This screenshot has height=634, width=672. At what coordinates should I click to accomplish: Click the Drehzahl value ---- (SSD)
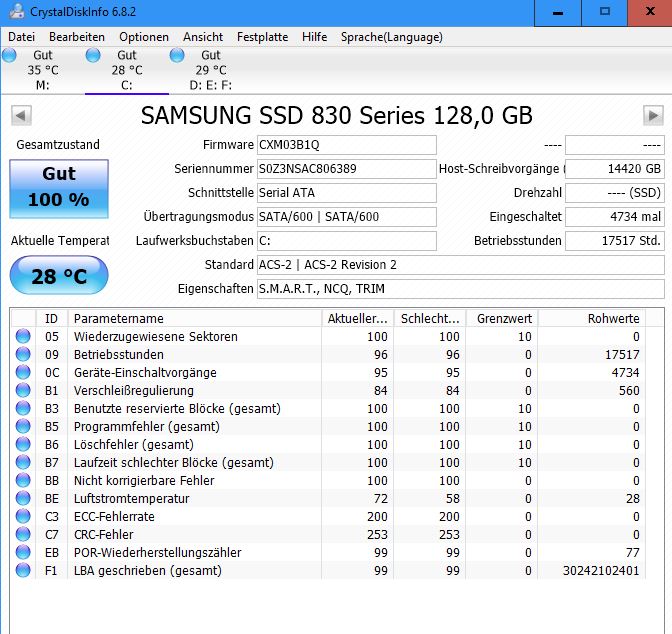[x=615, y=193]
